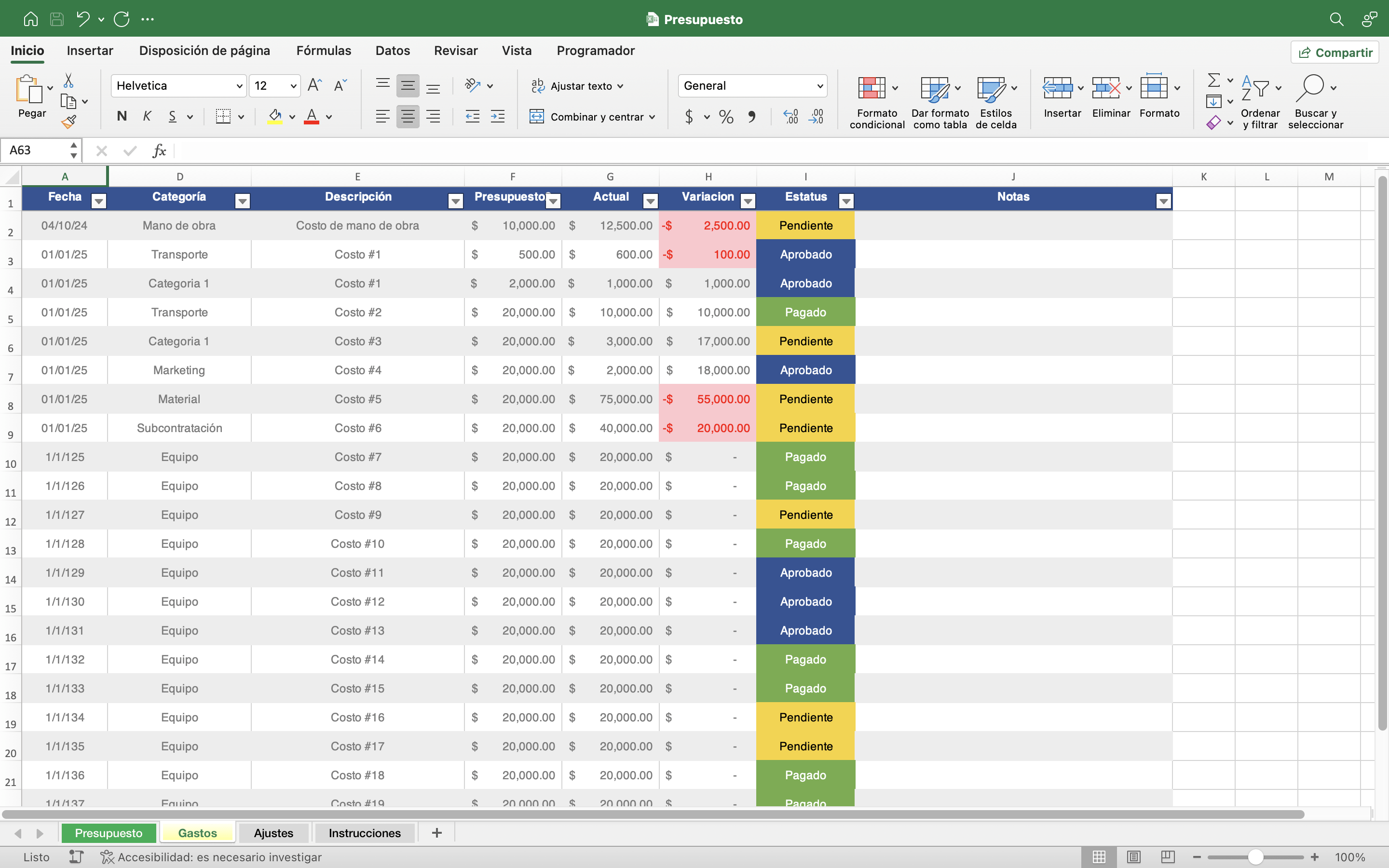Viewport: 1389px width, 868px height.
Task: Open the Fórmulas ribbon tab
Action: click(324, 51)
